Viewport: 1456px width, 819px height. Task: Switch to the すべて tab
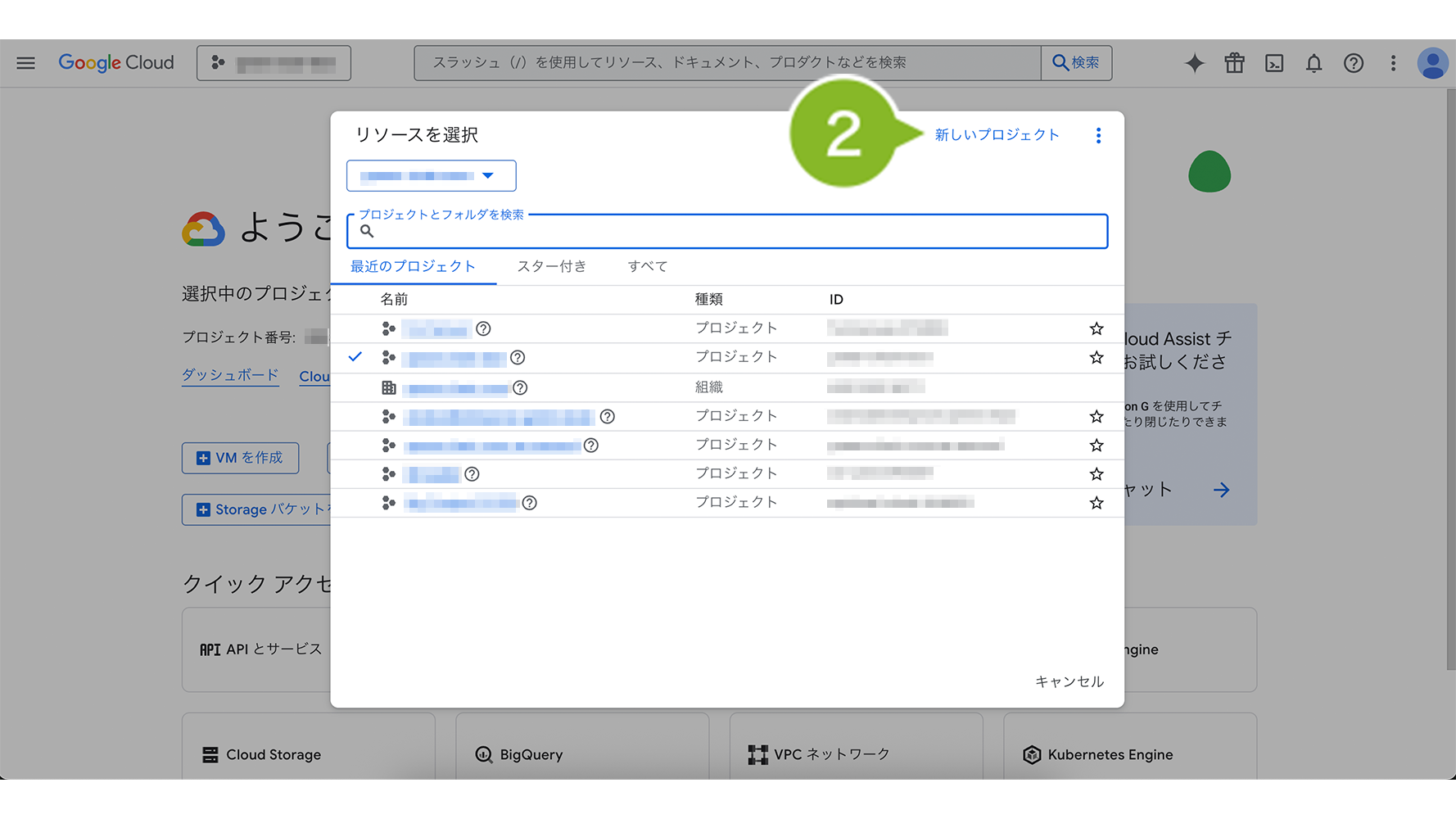647,266
